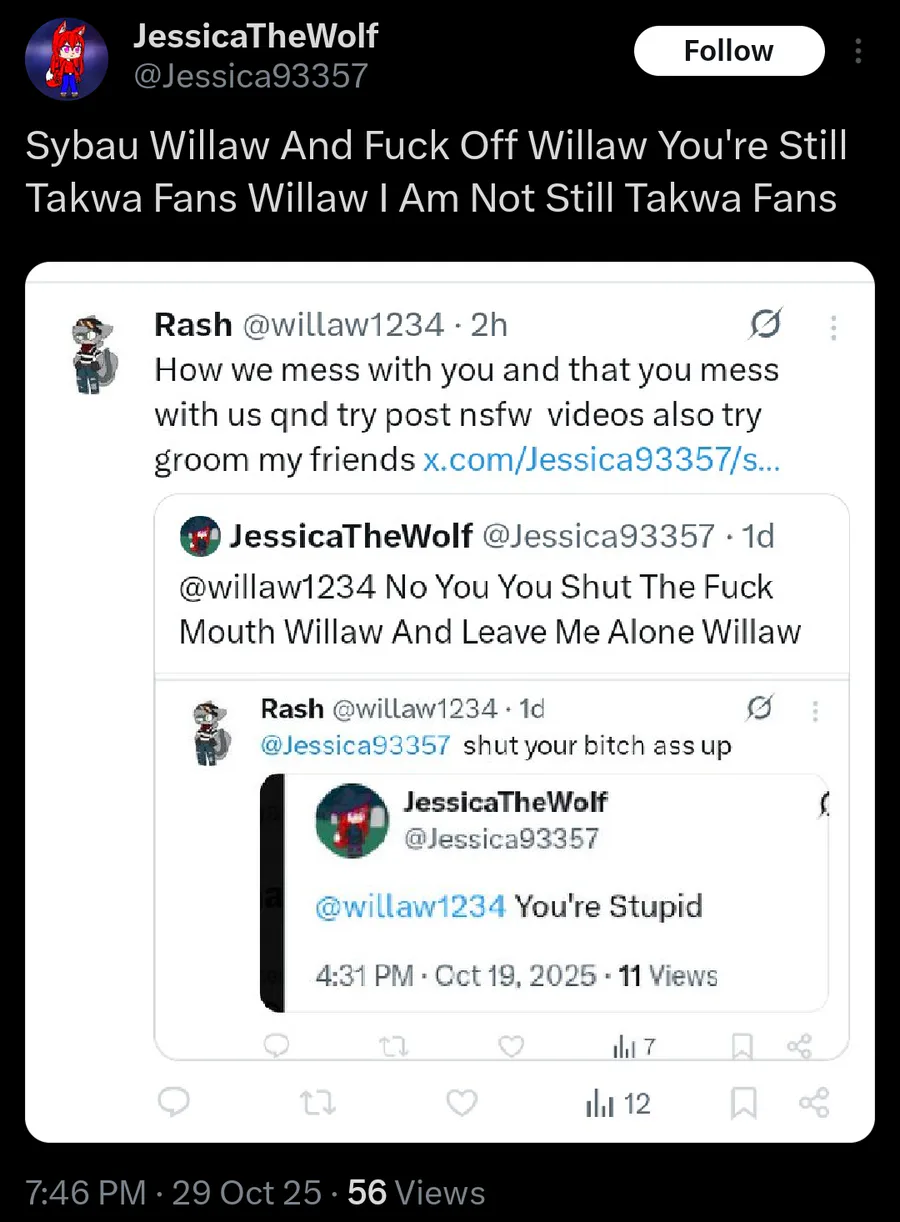Click the @Jessica93357 handle under the top name
Viewport: 900px width, 1222px height.
250,76
